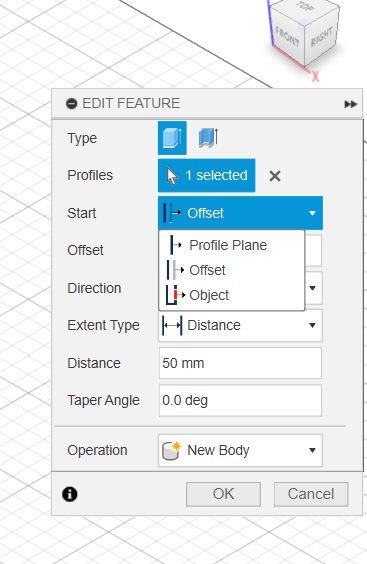Open the Extent Type dropdown set to Distance
Screen dimensions: 367x564
[x=240, y=325]
